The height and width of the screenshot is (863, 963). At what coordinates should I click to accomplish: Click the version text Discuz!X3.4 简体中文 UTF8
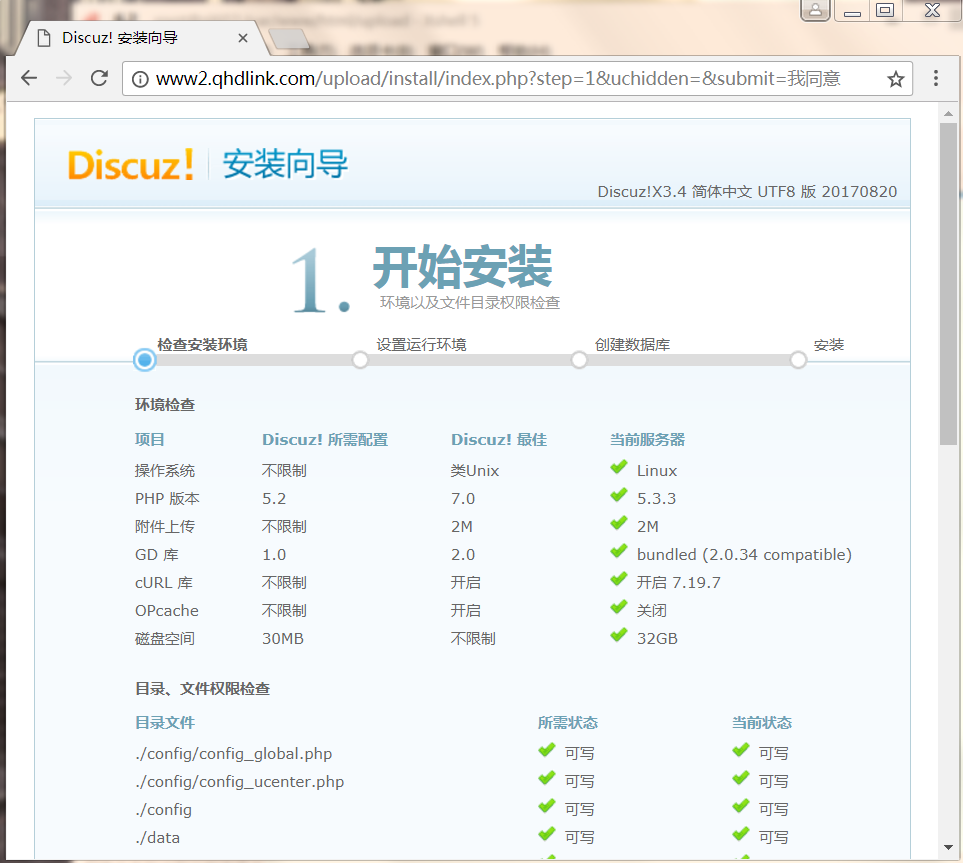click(697, 192)
